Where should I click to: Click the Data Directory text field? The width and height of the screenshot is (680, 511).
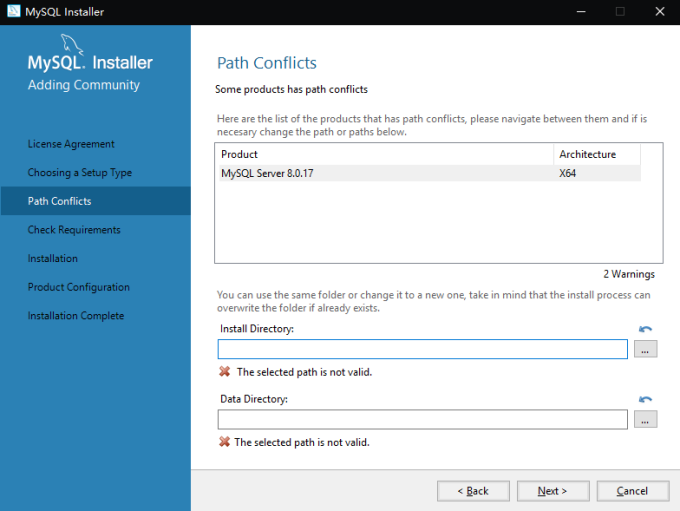pyautogui.click(x=422, y=419)
